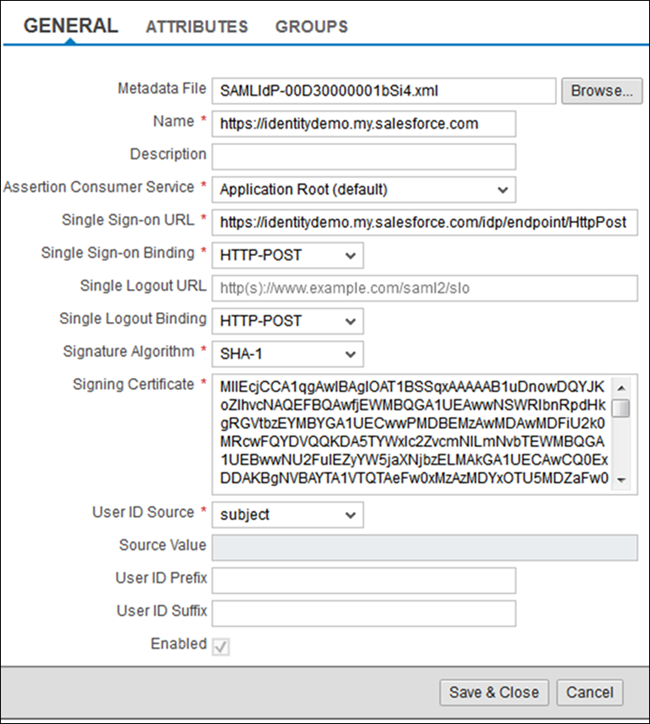This screenshot has width=650, height=724.
Task: Click the Metadata File input field
Action: (384, 91)
